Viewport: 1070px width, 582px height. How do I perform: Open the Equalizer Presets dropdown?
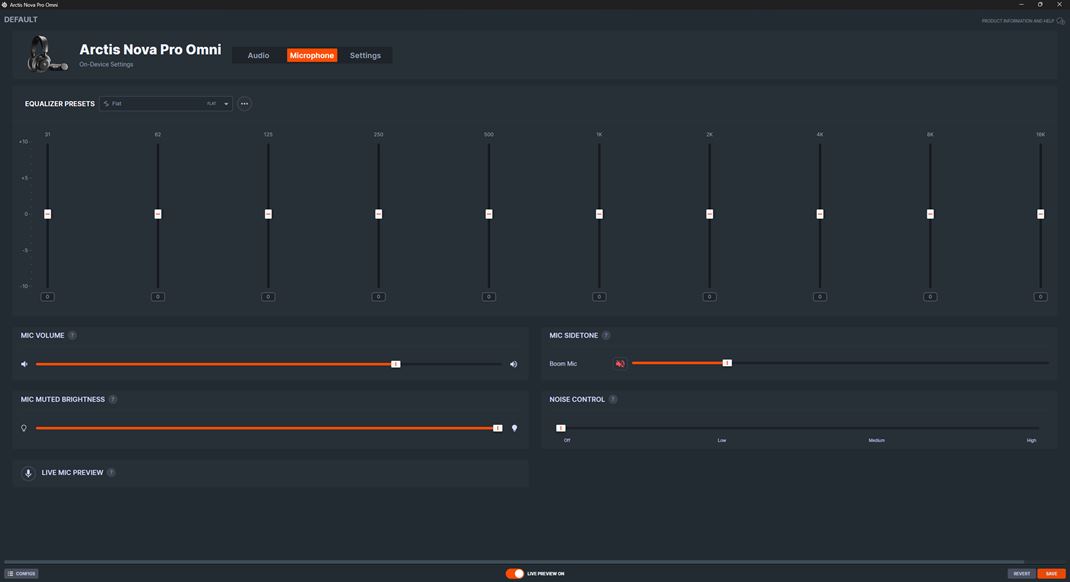pos(166,104)
